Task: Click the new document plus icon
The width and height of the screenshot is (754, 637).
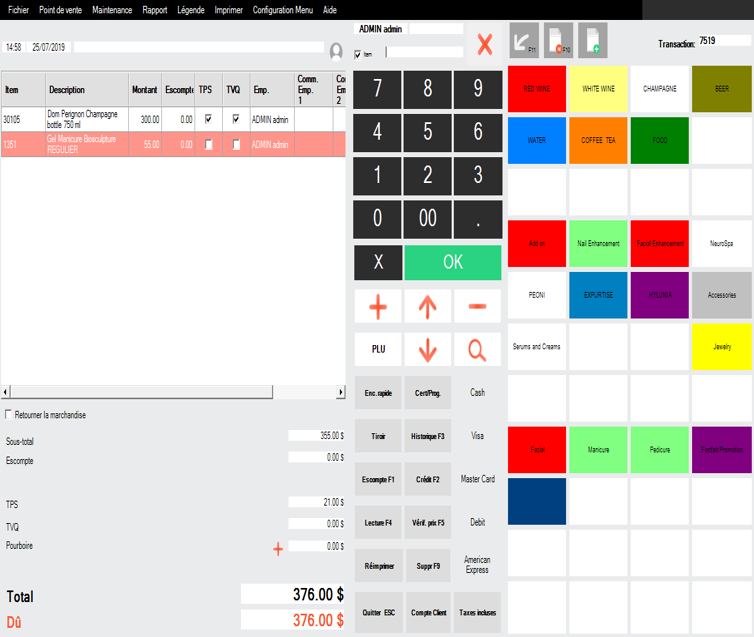Action: click(592, 40)
